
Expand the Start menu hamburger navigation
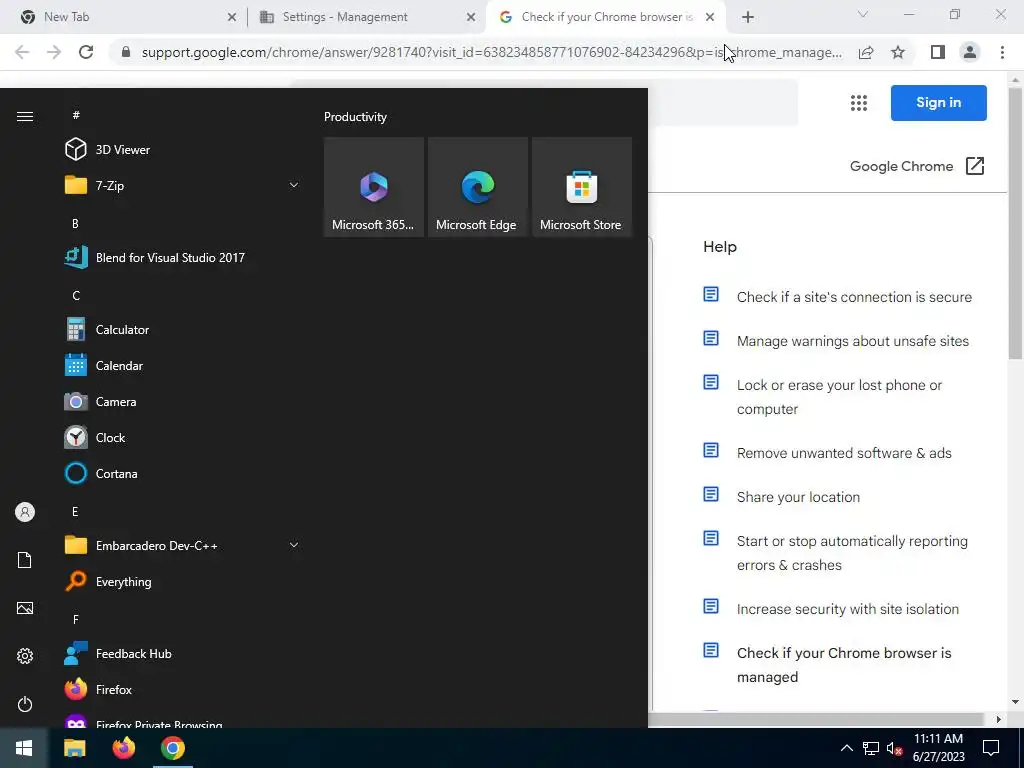(25, 116)
